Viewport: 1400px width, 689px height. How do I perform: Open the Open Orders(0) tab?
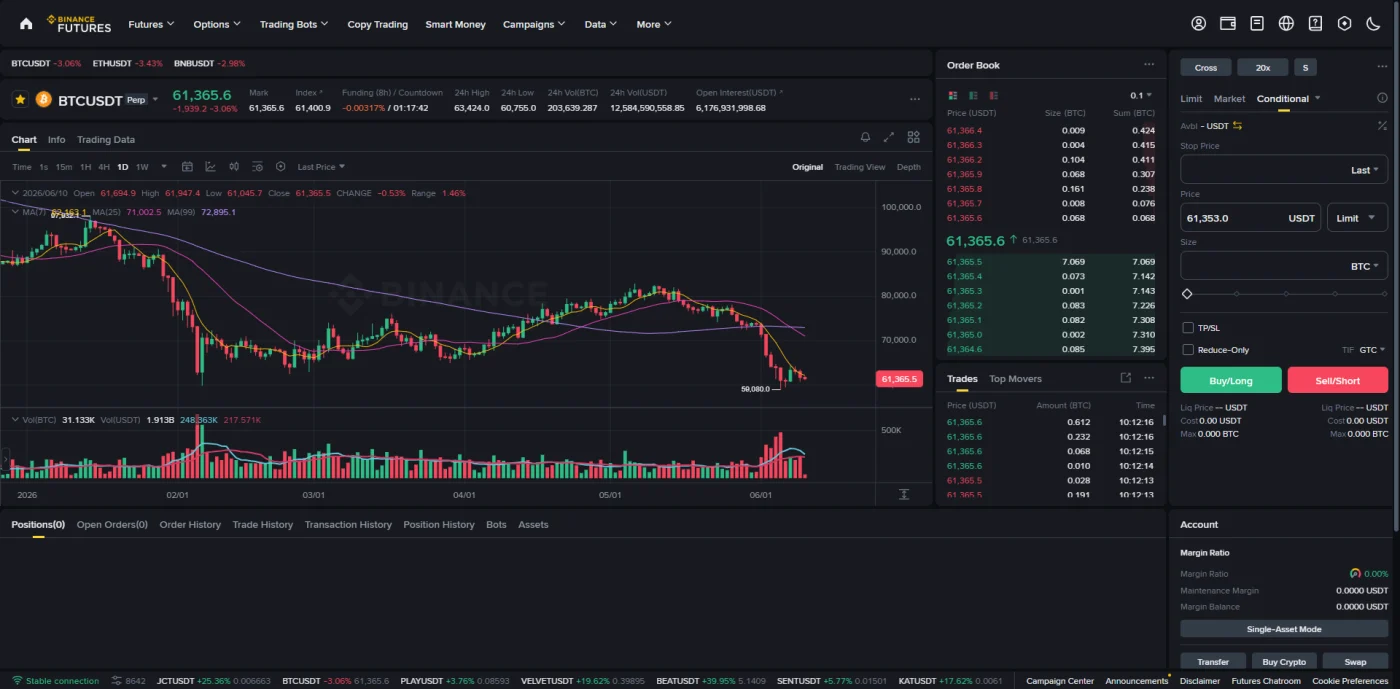pyautogui.click(x=112, y=524)
